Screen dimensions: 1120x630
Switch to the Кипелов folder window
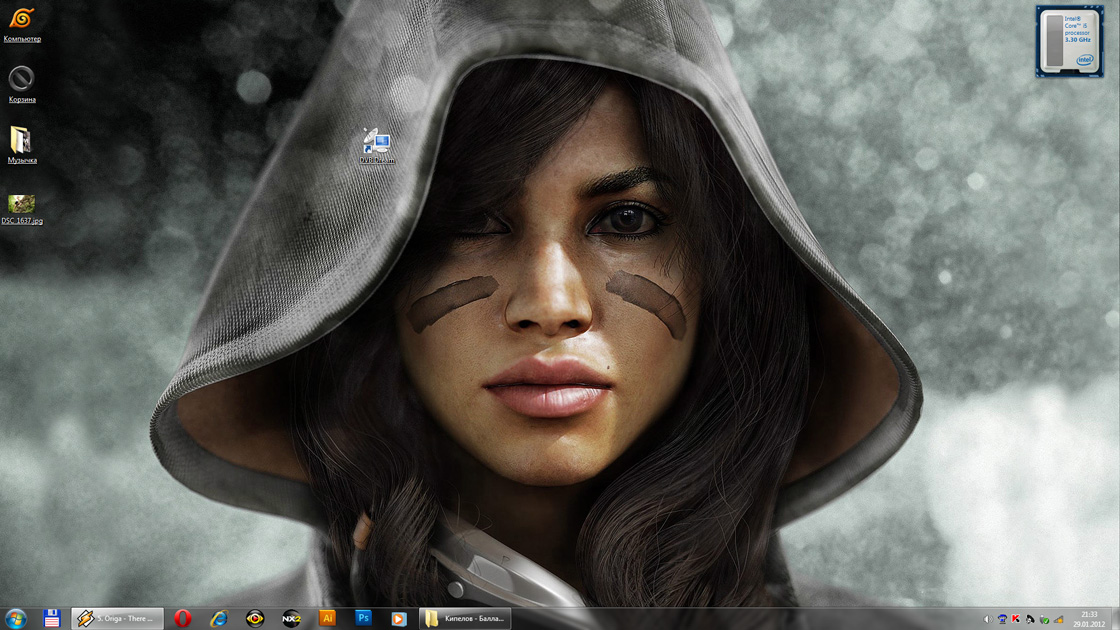pyautogui.click(x=465, y=618)
